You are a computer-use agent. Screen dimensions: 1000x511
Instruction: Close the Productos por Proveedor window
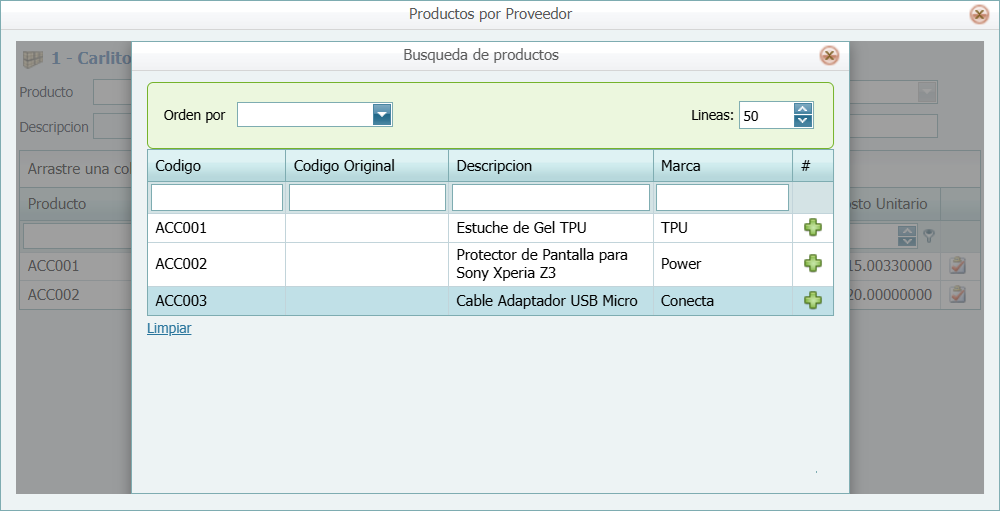[x=979, y=14]
